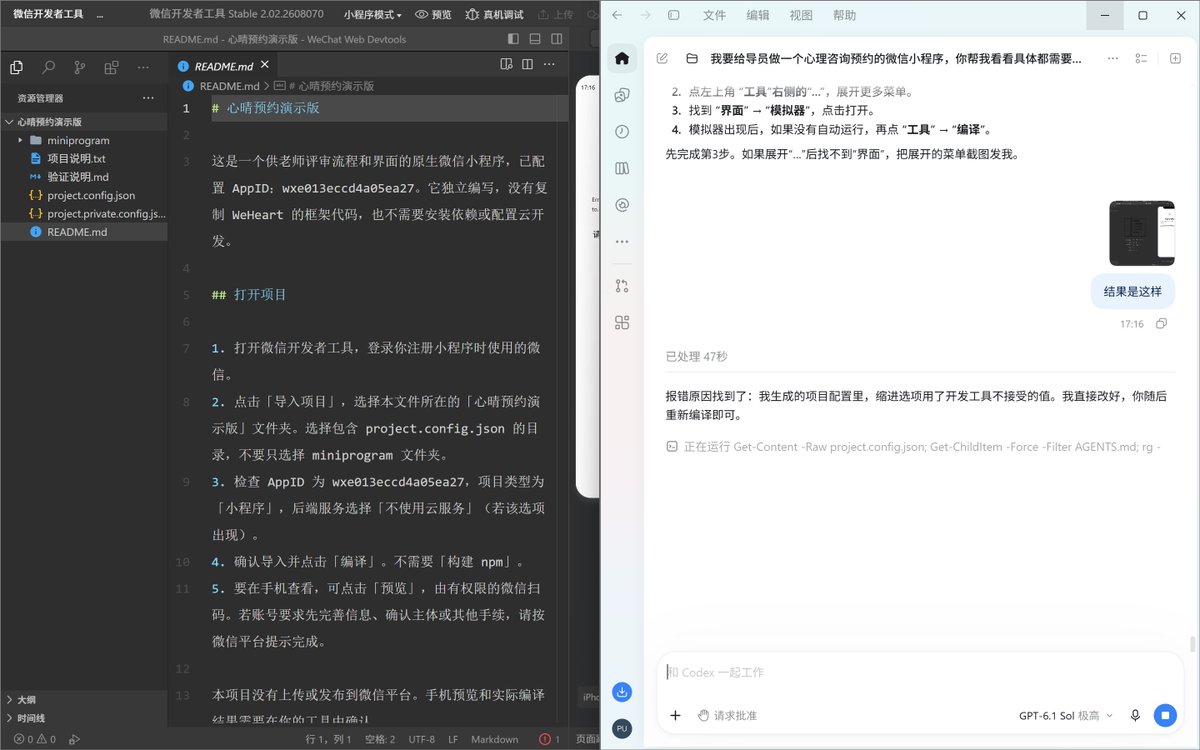Open the 视图 menu in Codex

point(801,15)
